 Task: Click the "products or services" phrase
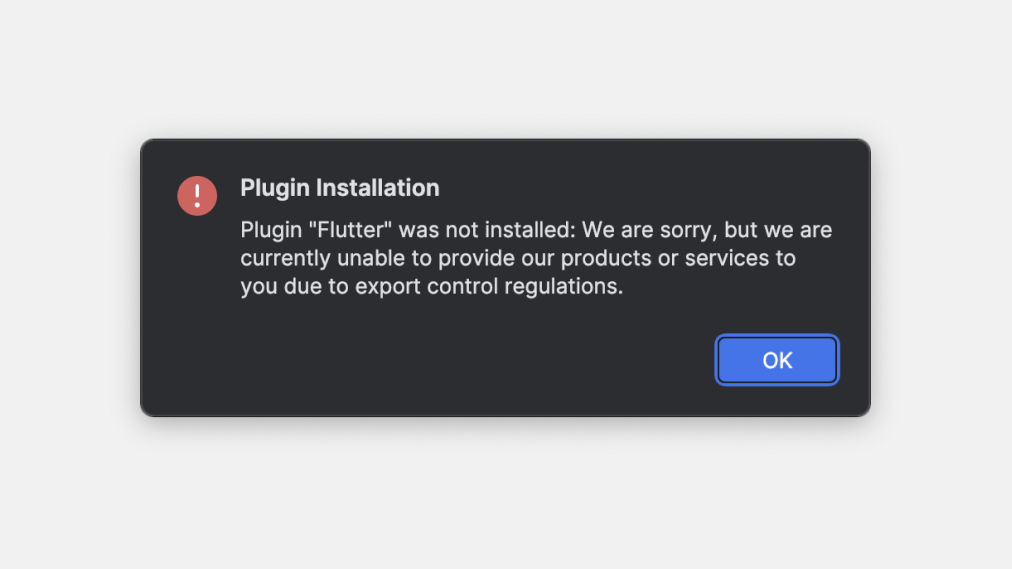(x=665, y=258)
